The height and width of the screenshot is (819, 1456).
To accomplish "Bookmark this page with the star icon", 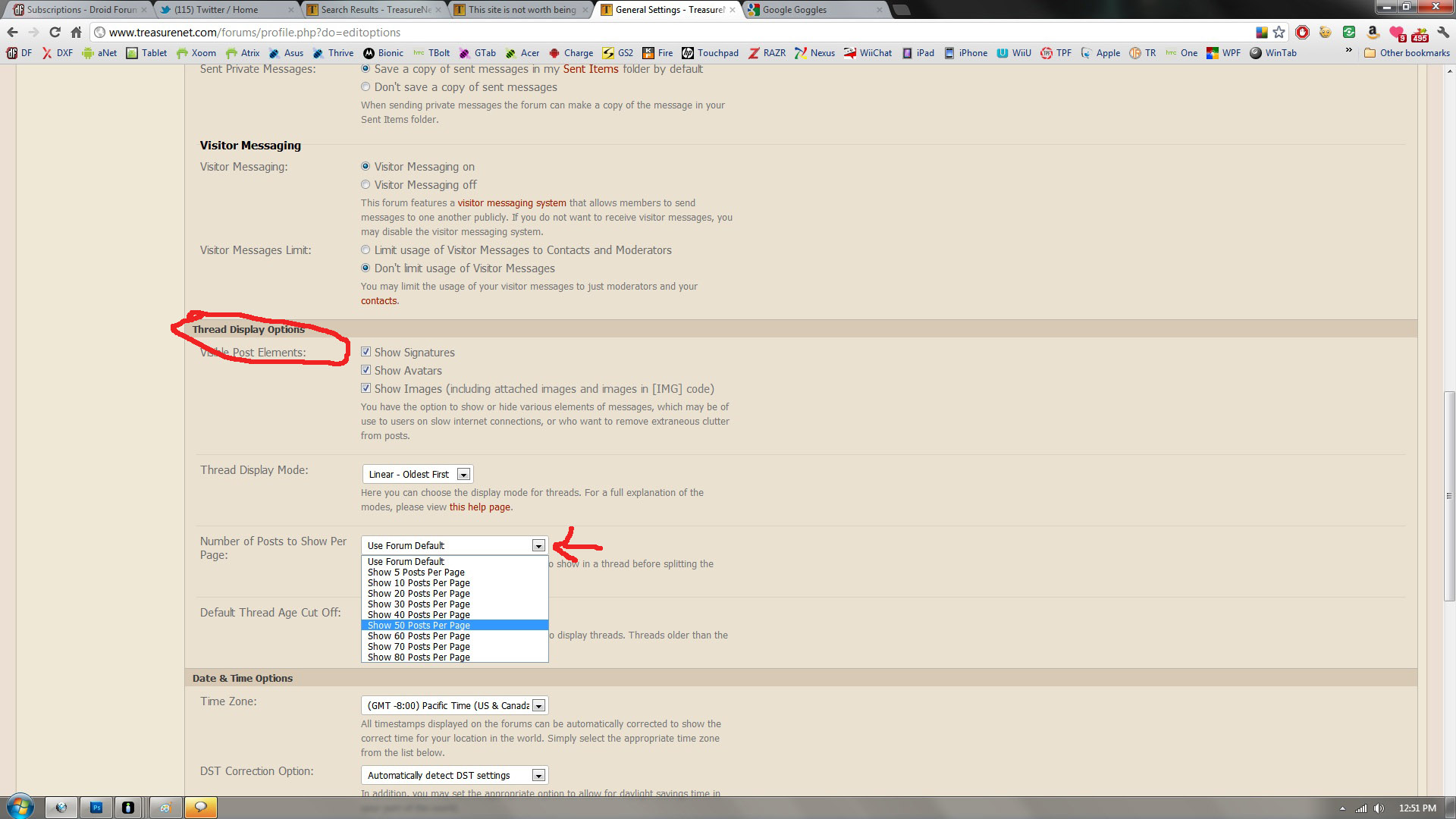I will tap(1279, 33).
